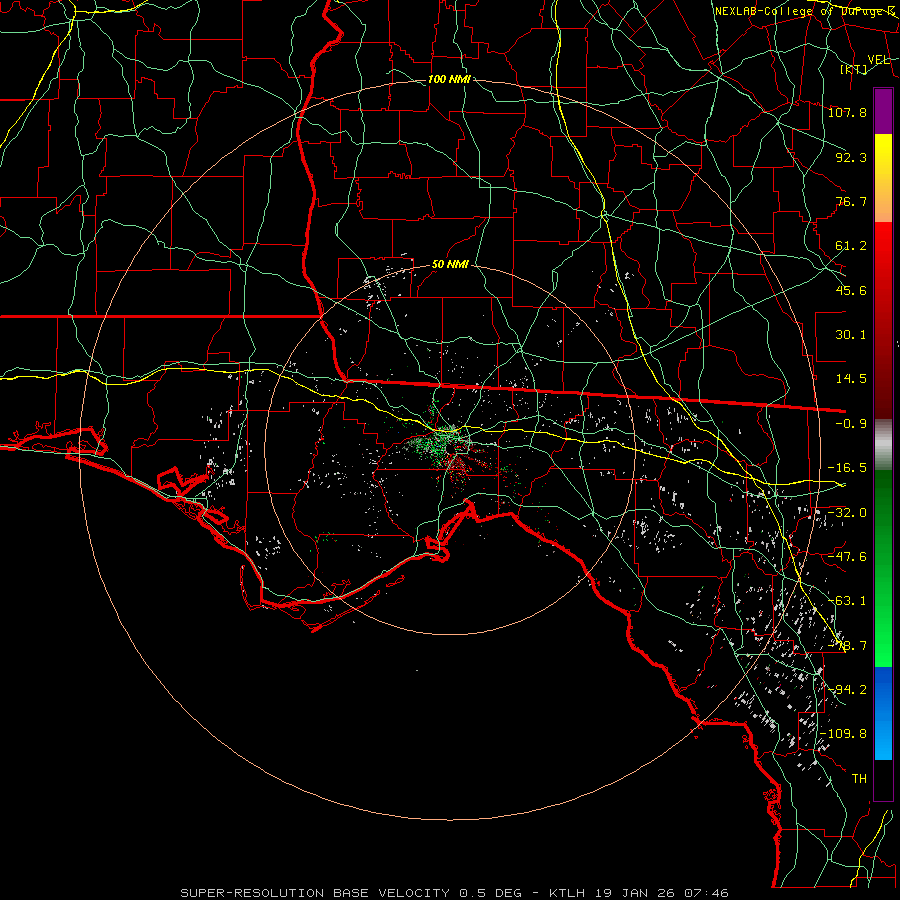Select the -63.1 scale value
Viewport: 900px width, 900px height.
[847, 600]
